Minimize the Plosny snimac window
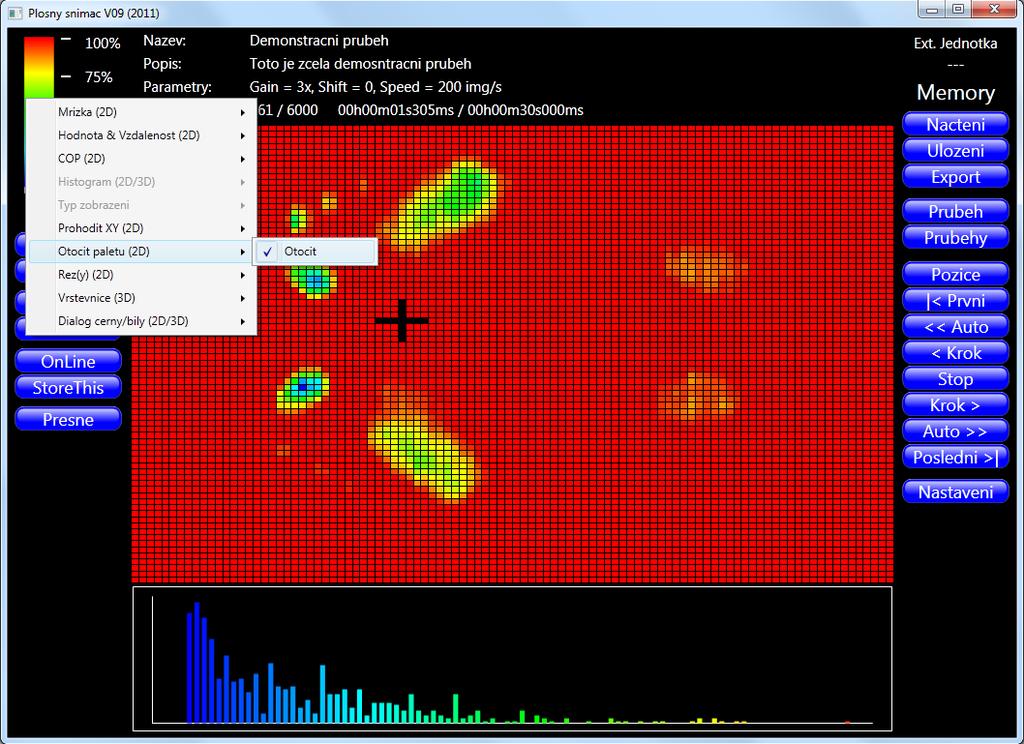The height and width of the screenshot is (744, 1024). tap(931, 10)
